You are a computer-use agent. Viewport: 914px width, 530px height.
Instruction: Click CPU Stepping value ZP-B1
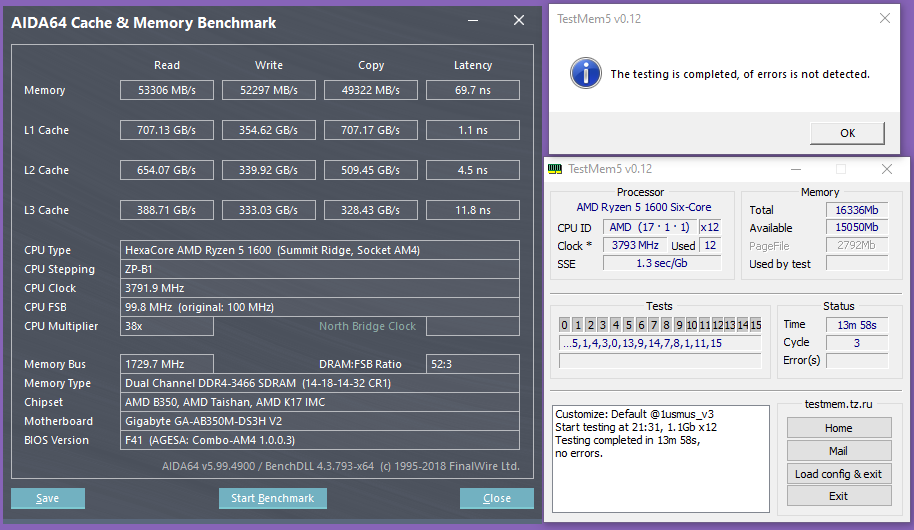click(319, 269)
